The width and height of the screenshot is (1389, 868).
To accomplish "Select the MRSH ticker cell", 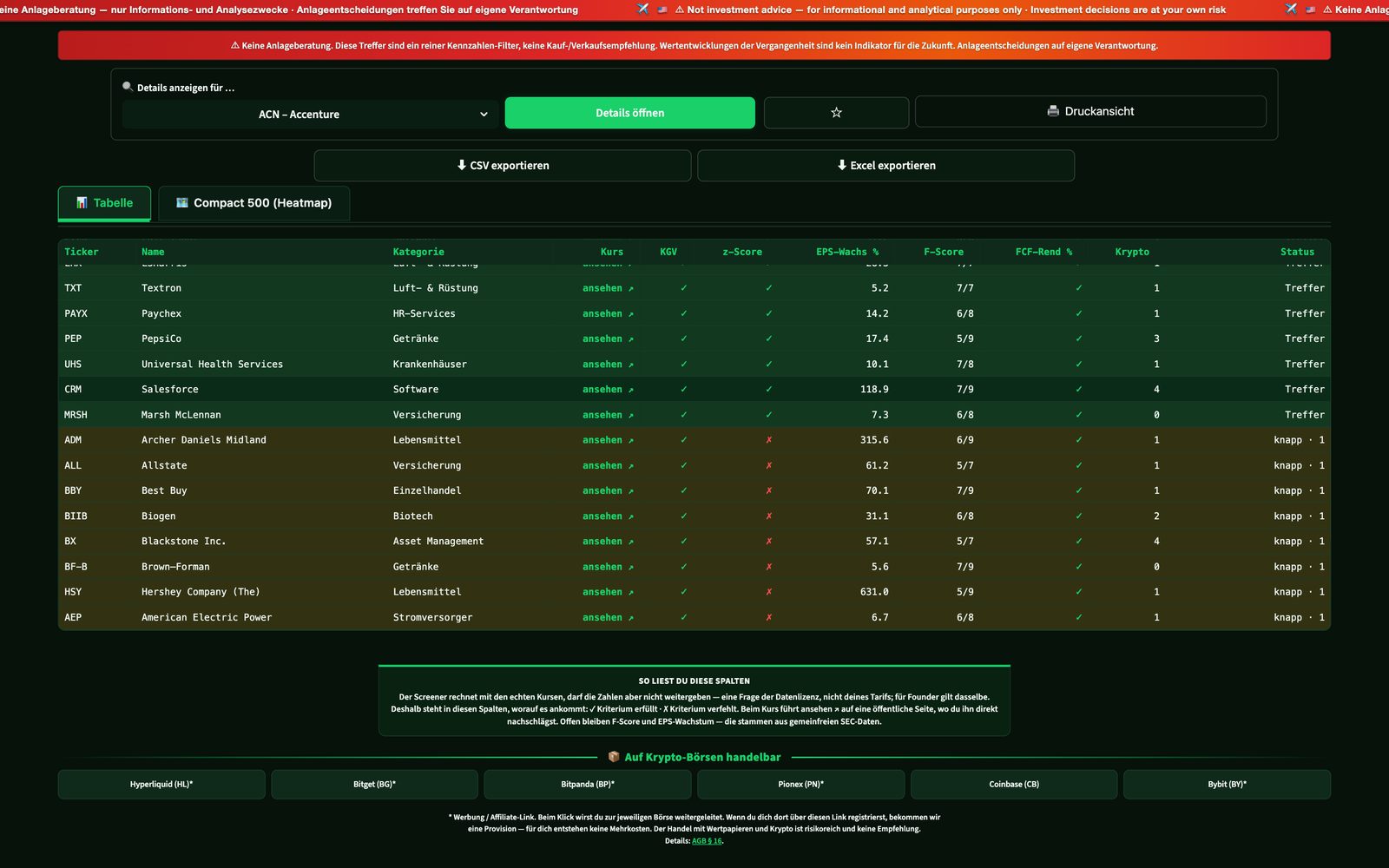I will (76, 415).
